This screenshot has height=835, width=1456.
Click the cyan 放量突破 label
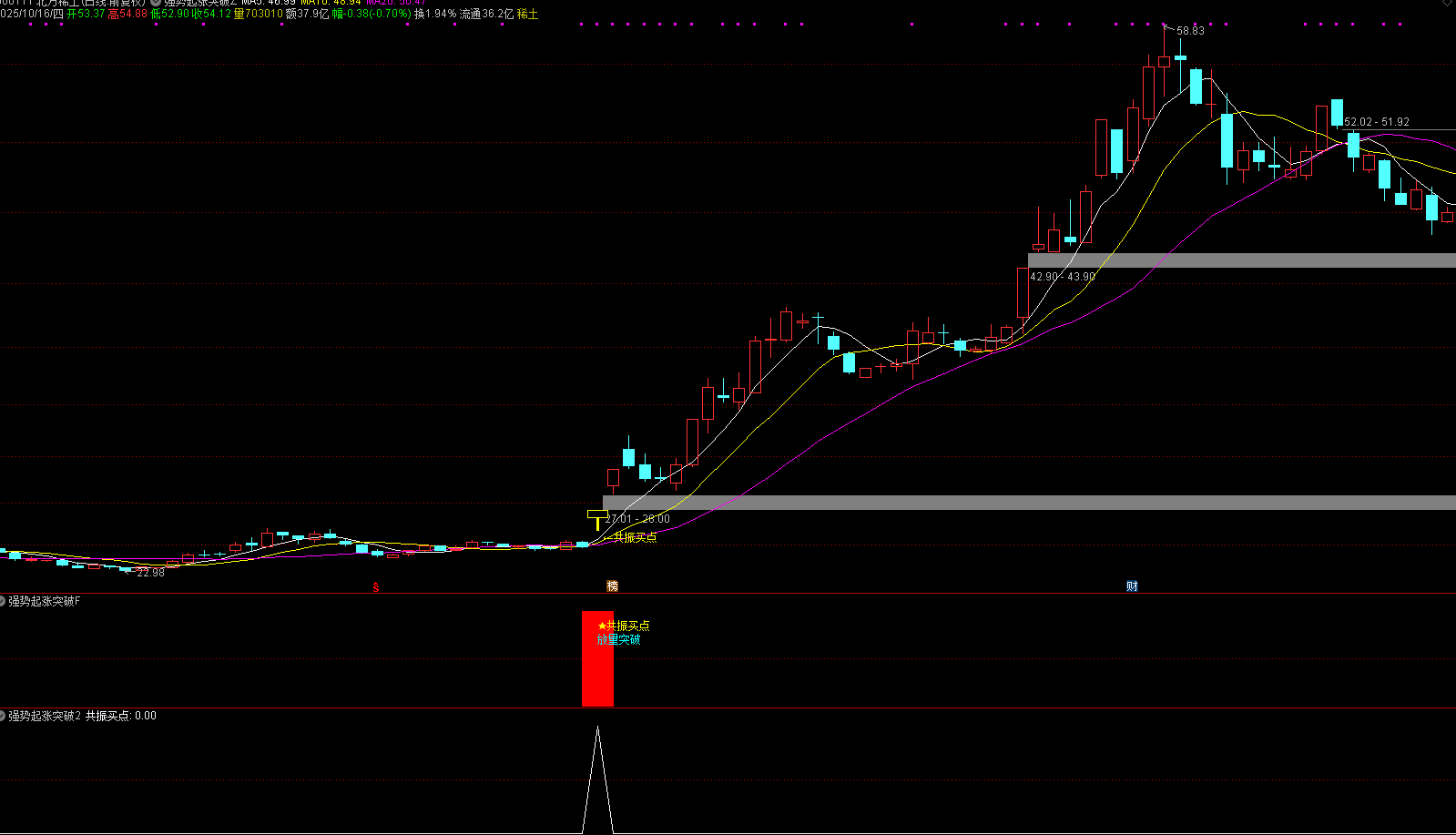click(x=619, y=639)
